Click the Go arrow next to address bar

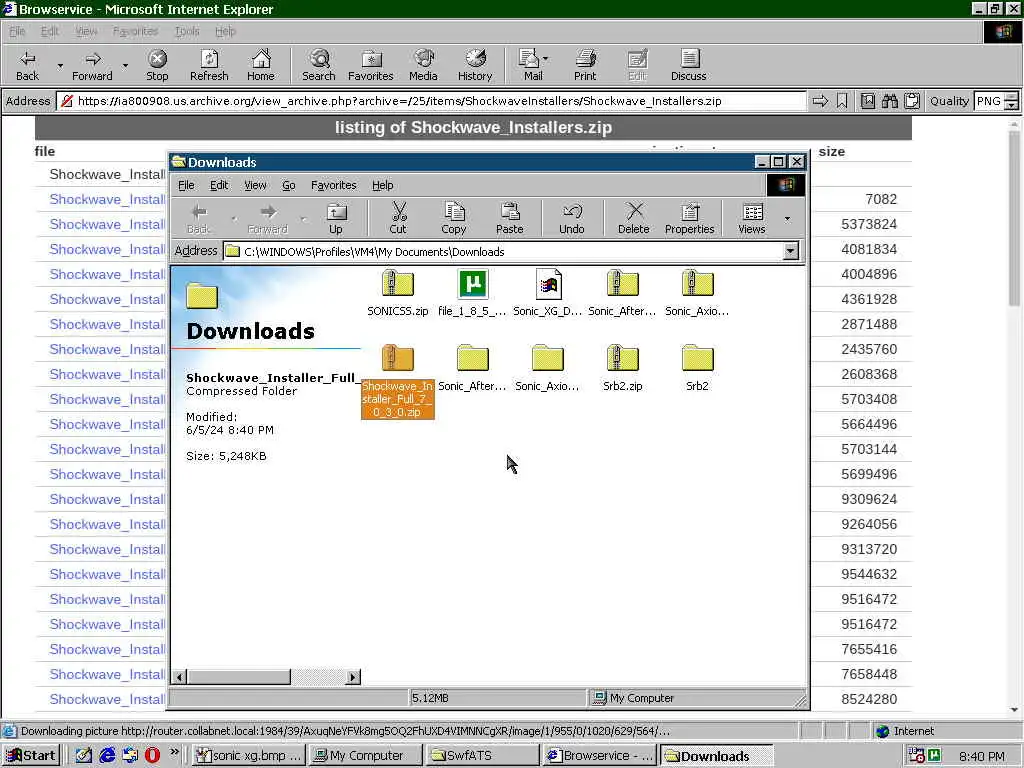820,101
